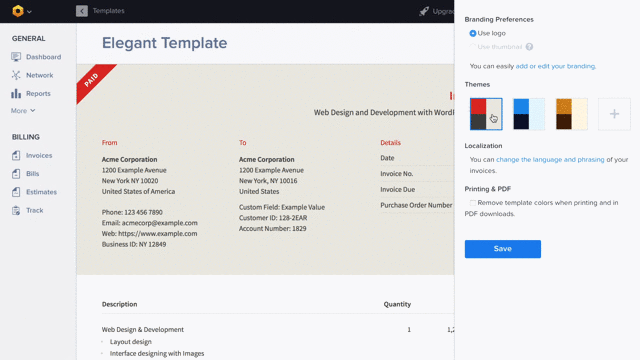
Task: Click the Network sidebar icon
Action: coord(16,75)
